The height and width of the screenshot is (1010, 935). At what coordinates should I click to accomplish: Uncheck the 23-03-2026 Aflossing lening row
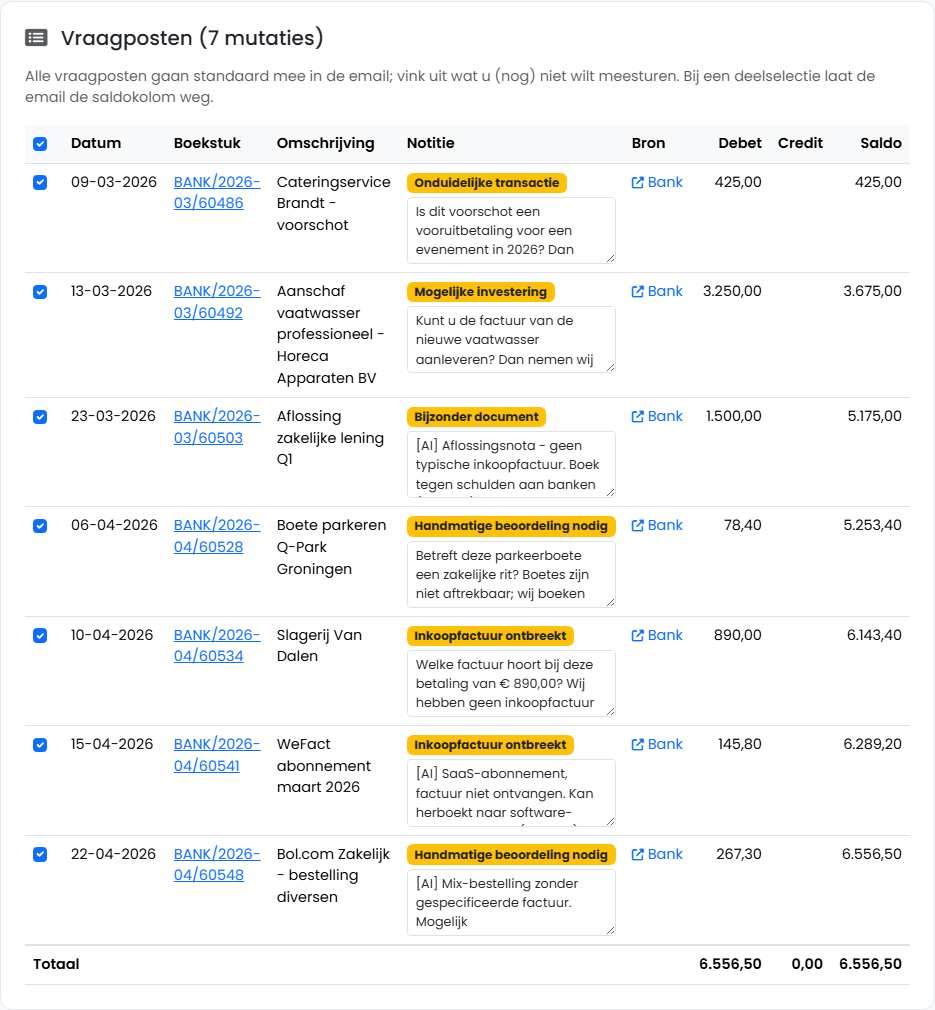tap(40, 417)
